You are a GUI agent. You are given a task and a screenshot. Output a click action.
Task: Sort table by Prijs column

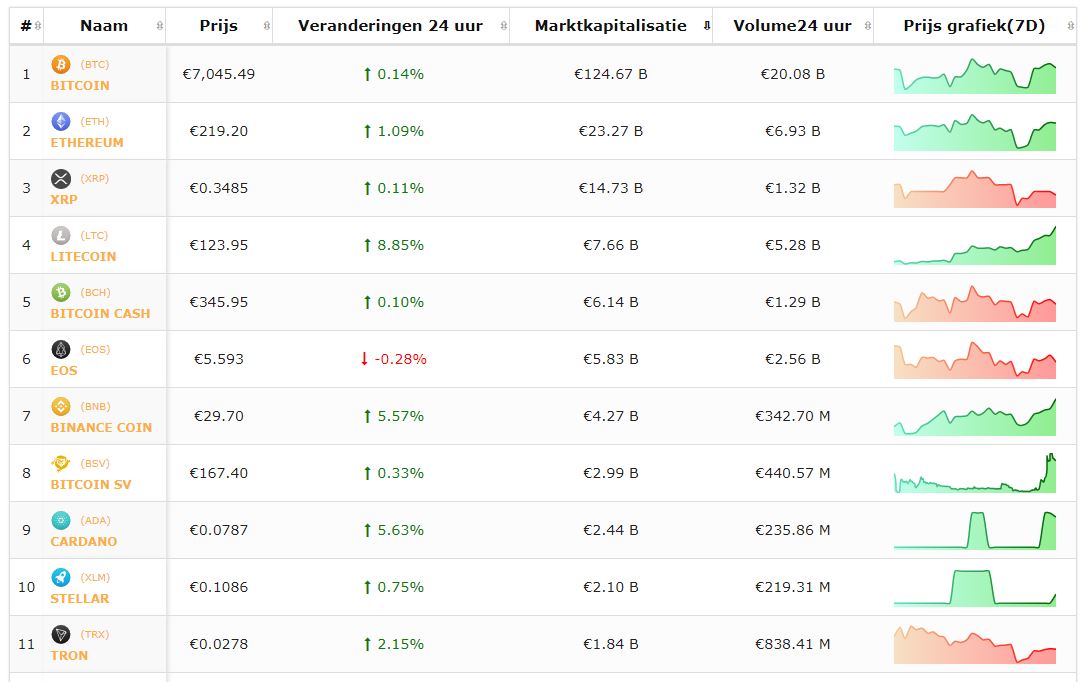[x=218, y=26]
